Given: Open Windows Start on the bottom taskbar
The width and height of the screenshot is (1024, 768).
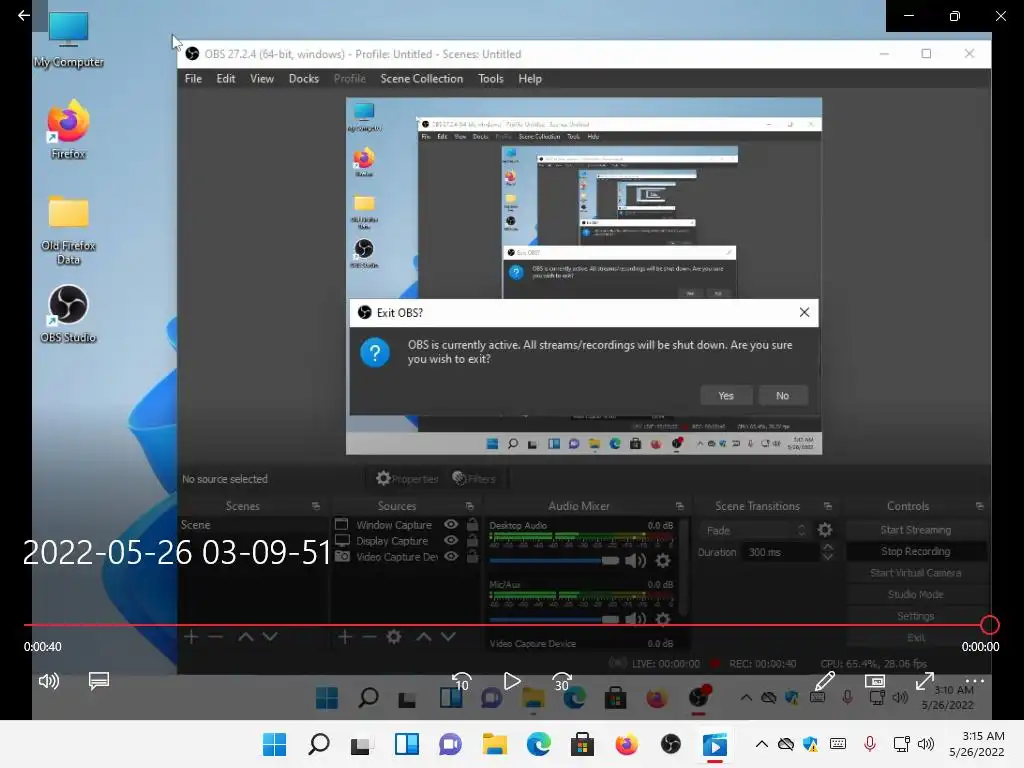Looking at the screenshot, I should coord(274,744).
